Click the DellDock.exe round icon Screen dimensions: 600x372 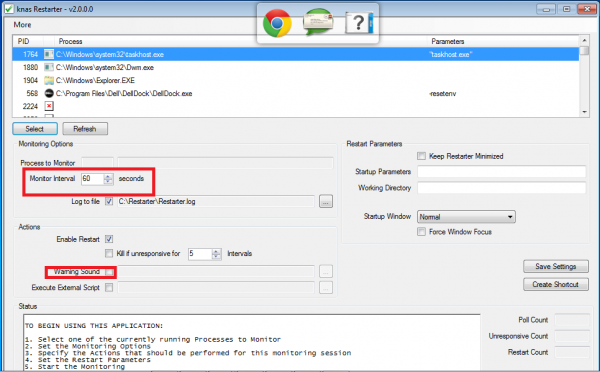[x=49, y=93]
